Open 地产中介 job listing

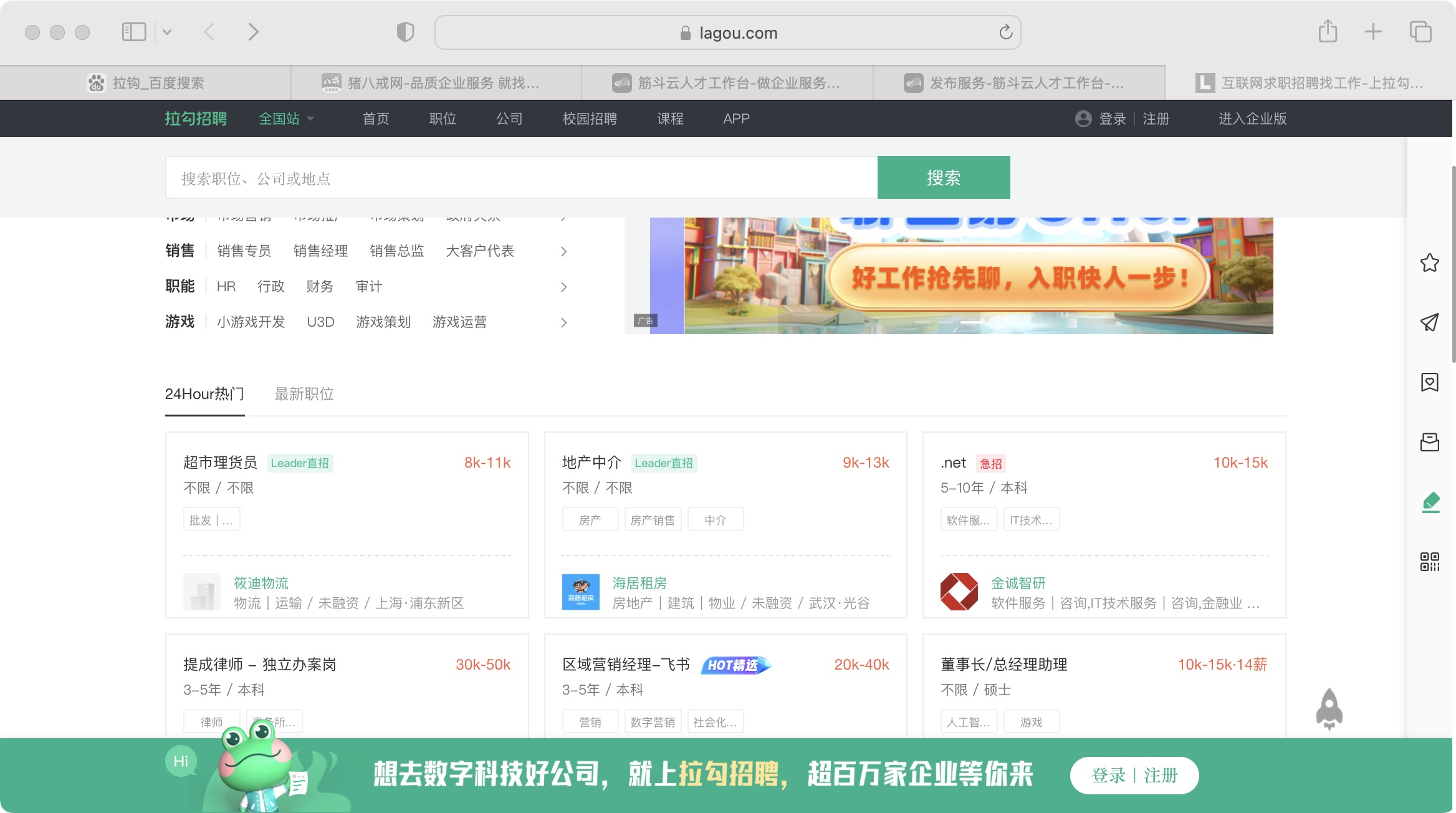pos(591,462)
